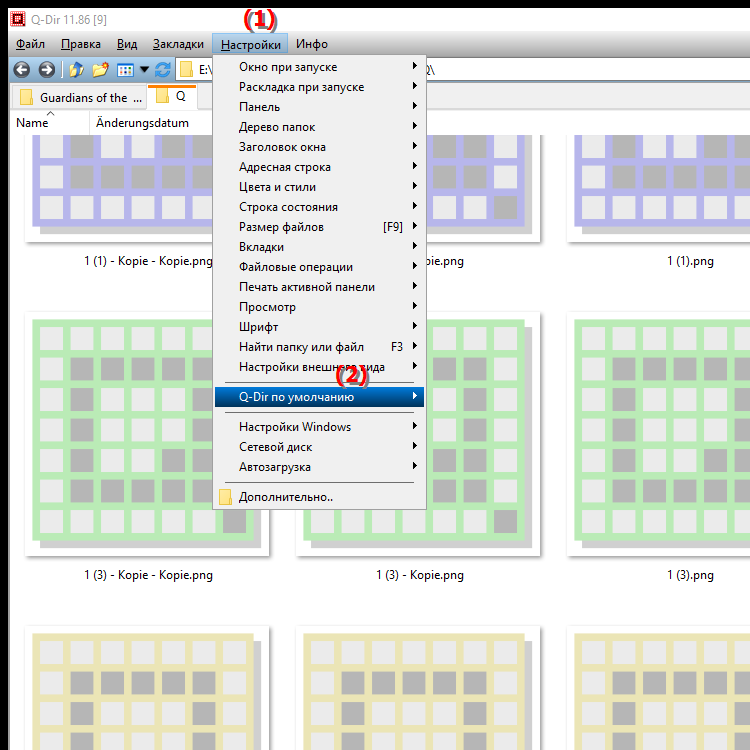Viewport: 750px width, 750px height.
Task: Select thumbnail of 1 (3).png
Action: [x=658, y=434]
